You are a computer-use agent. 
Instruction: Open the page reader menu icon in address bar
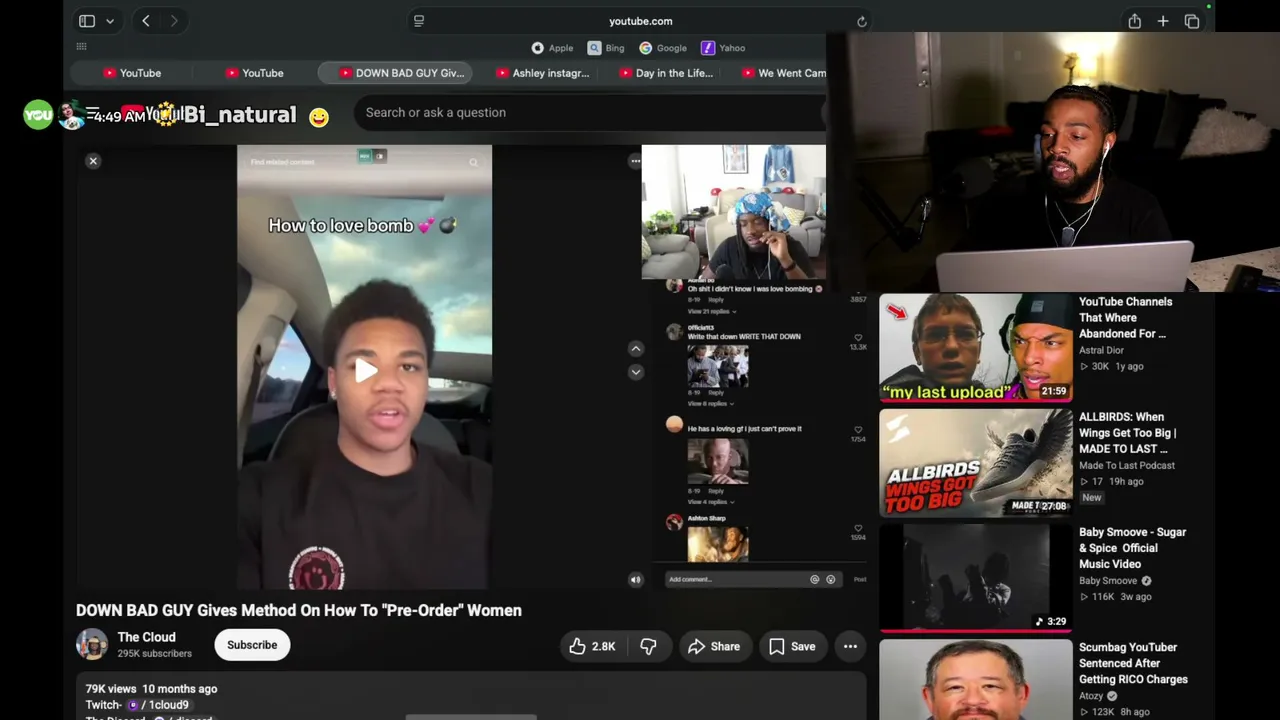coord(419,21)
